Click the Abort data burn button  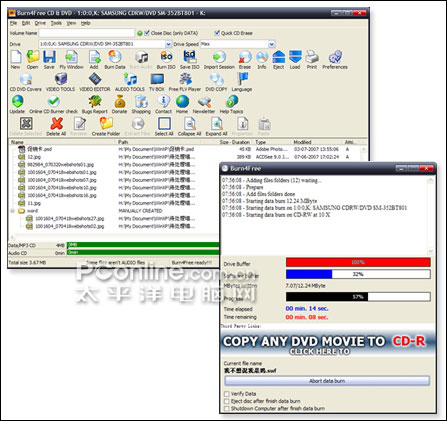[327, 381]
